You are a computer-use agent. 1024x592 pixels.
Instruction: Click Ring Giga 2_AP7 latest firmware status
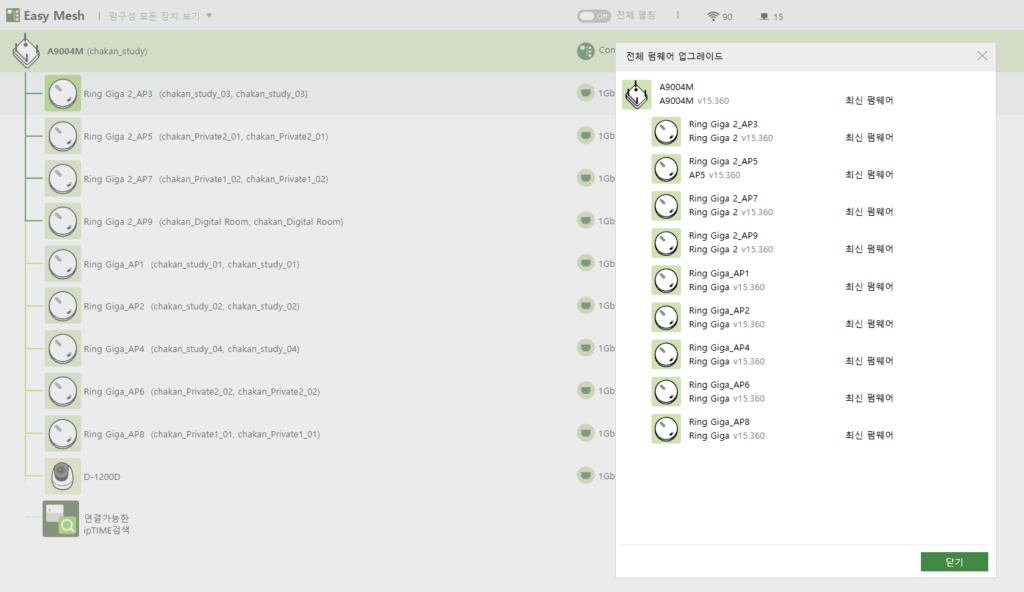[x=869, y=212]
